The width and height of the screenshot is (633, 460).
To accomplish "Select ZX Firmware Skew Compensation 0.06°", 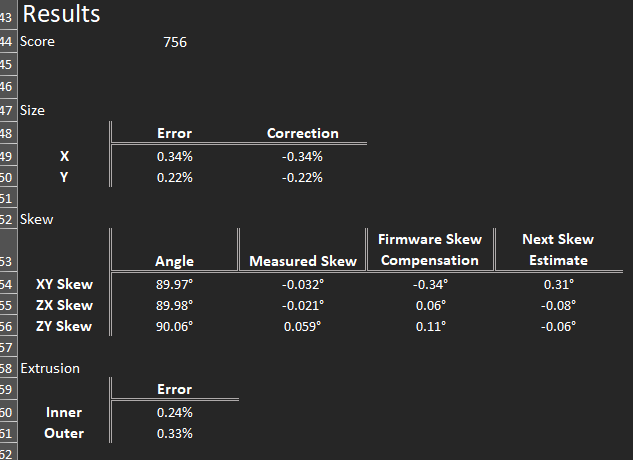I will pyautogui.click(x=430, y=305).
